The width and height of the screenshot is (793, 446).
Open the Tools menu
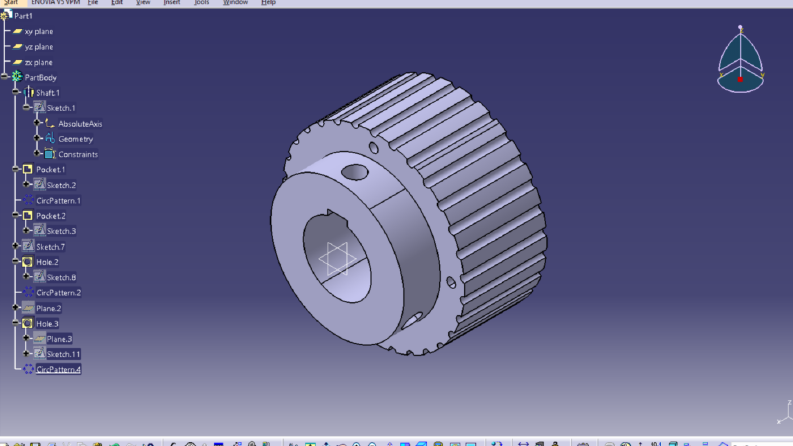201,3
